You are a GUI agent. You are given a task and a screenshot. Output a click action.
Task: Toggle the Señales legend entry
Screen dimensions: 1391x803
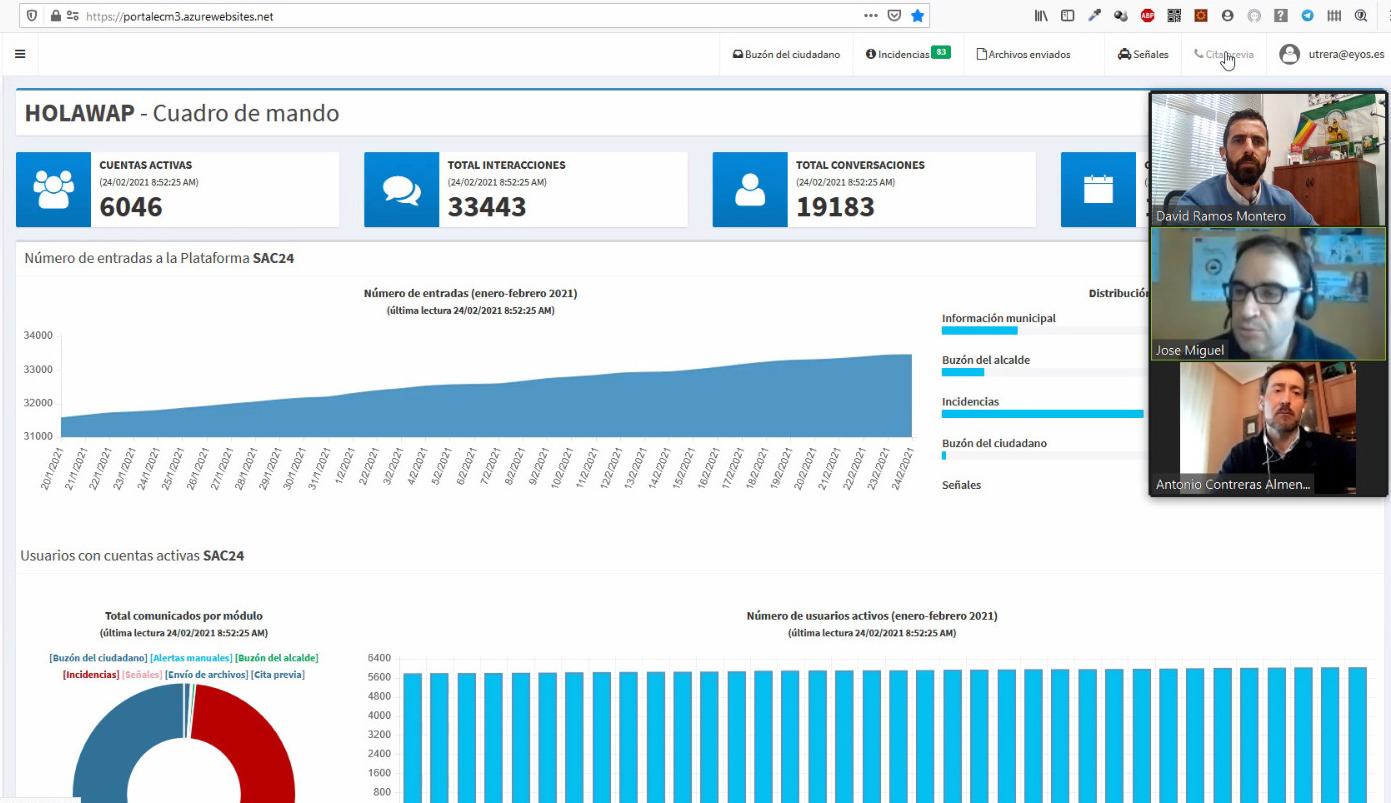pyautogui.click(x=142, y=675)
